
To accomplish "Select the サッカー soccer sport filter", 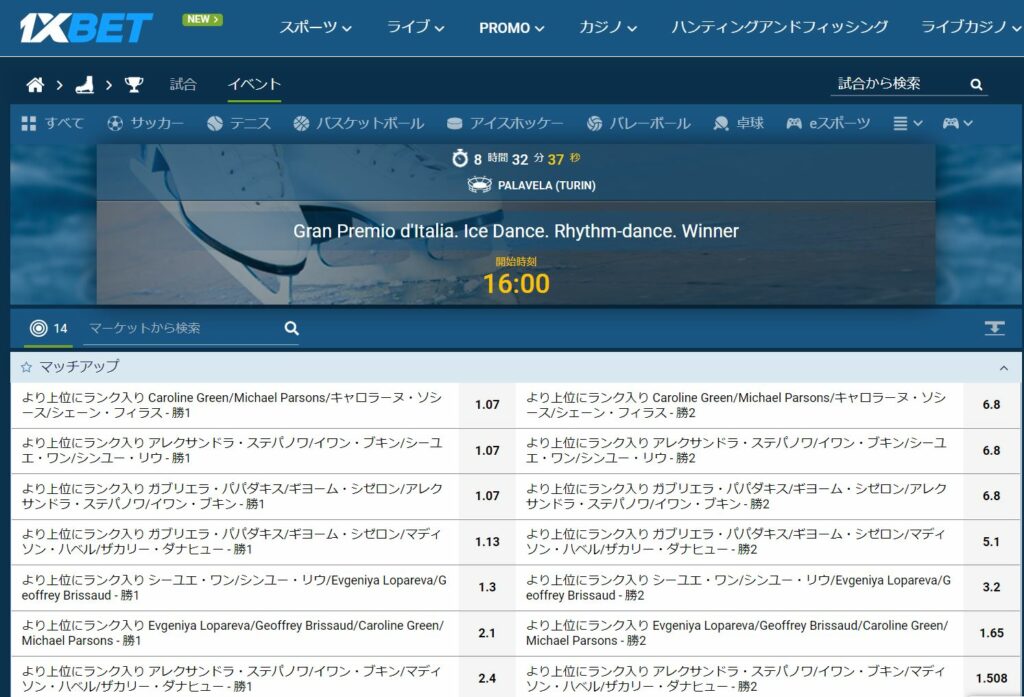I will tap(145, 123).
